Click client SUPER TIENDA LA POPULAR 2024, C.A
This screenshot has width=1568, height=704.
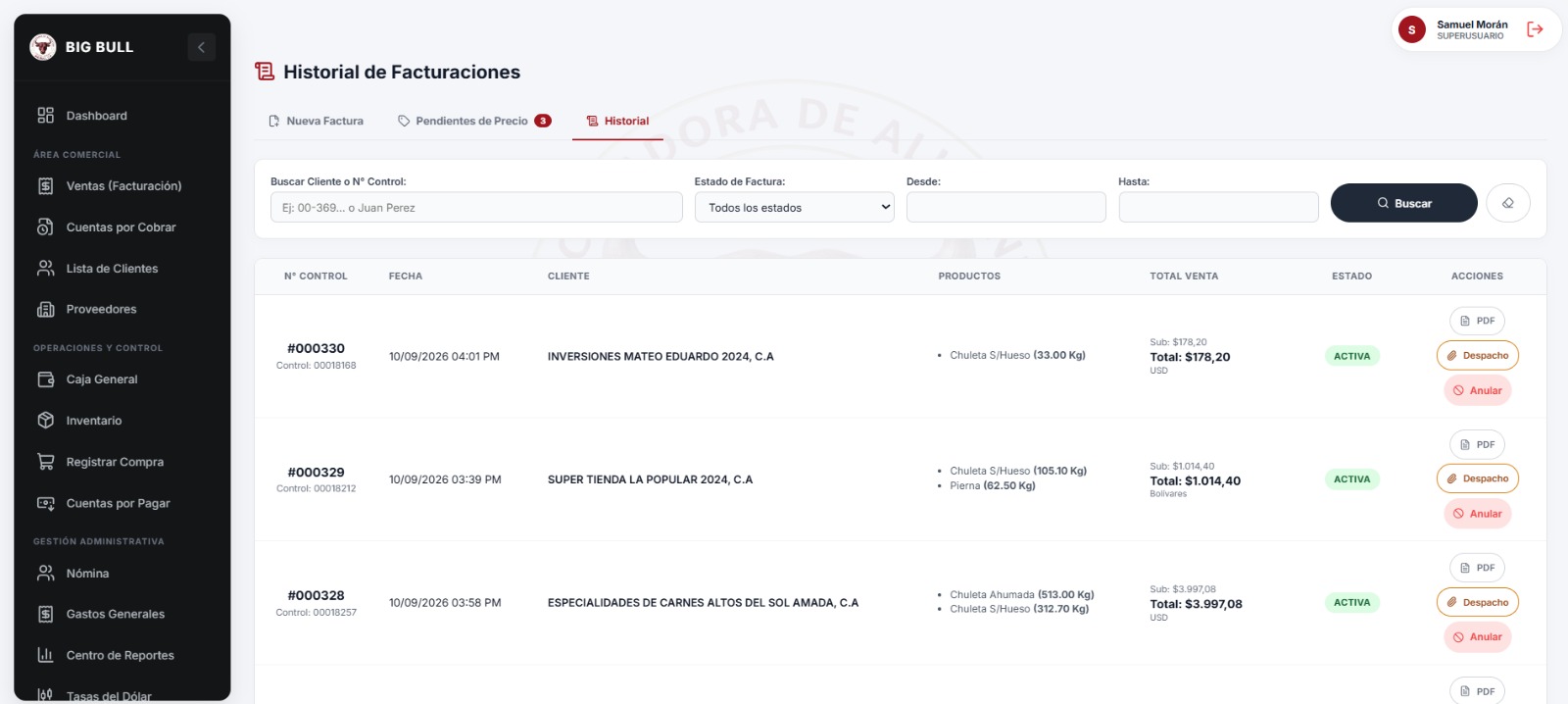pyautogui.click(x=650, y=479)
